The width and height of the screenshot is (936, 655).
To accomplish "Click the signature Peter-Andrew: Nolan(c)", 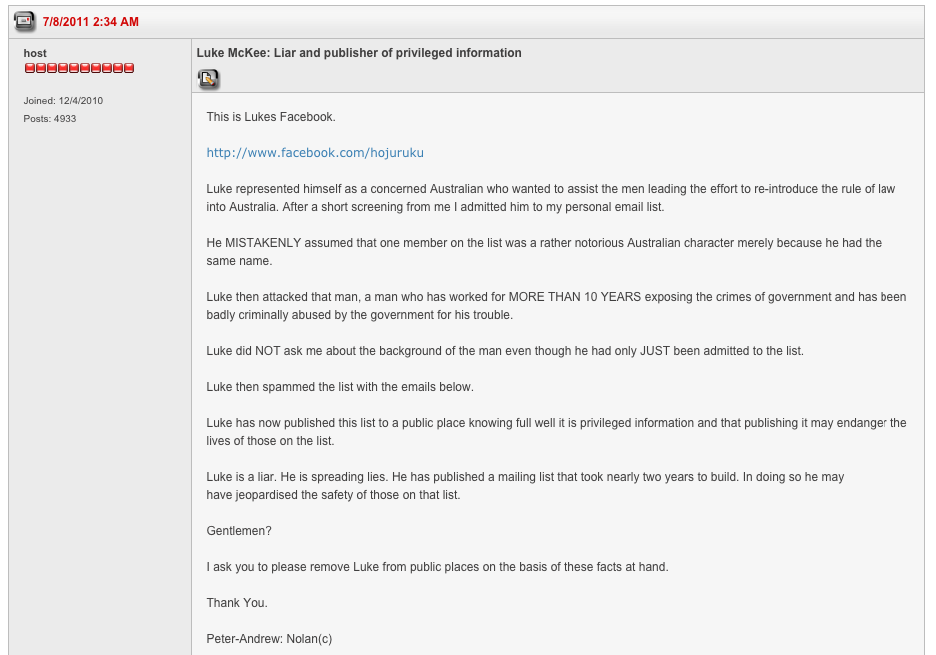I will point(269,639).
